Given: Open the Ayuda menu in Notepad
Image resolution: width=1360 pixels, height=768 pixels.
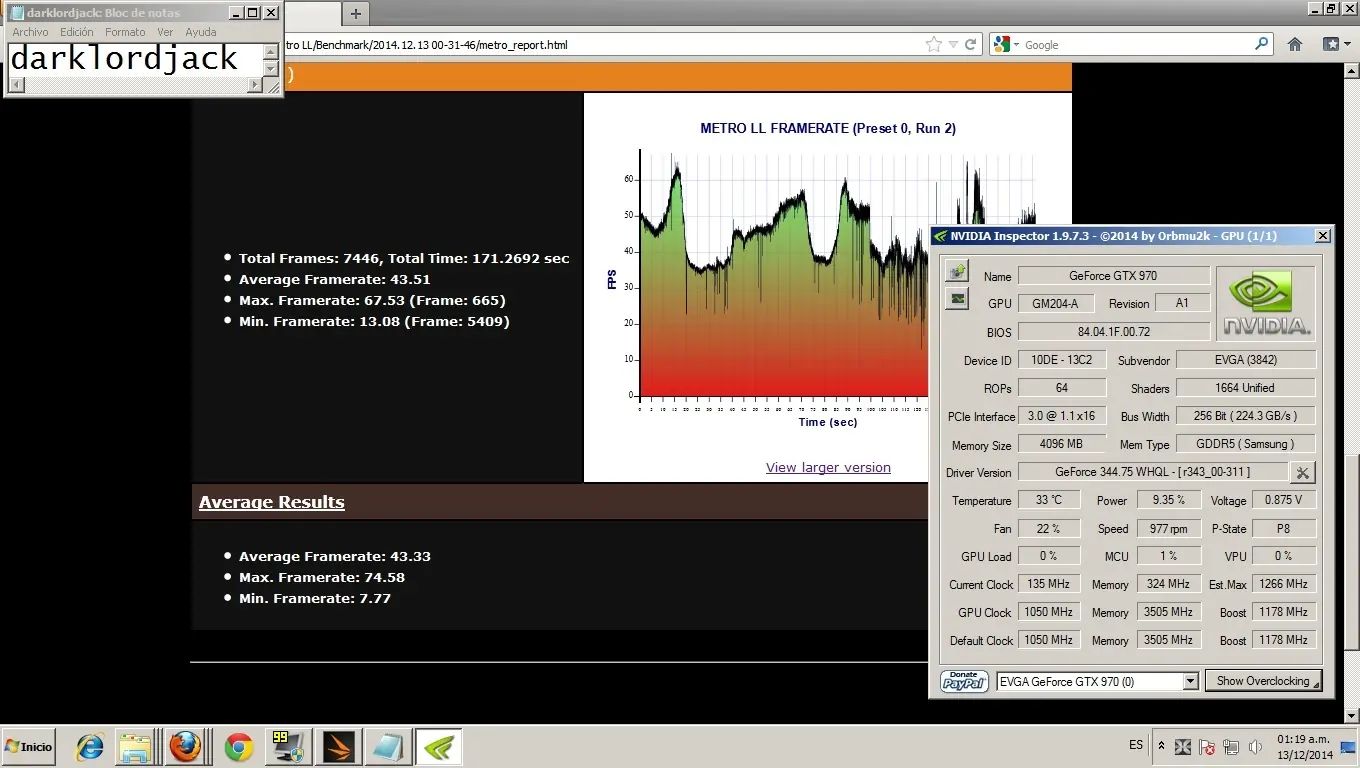Looking at the screenshot, I should click(x=201, y=32).
